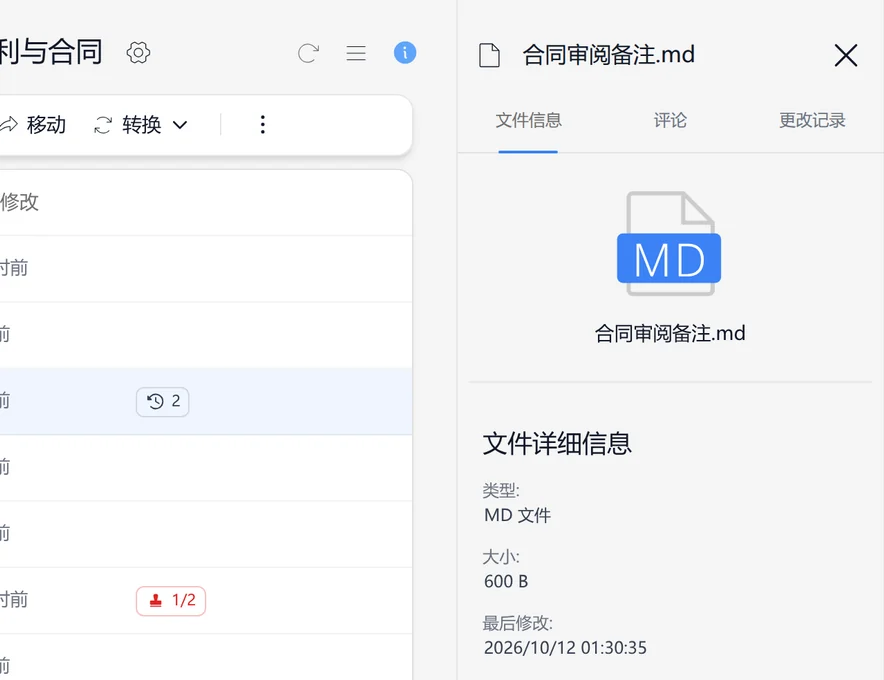
Task: Open the three-dot more actions menu
Action: (263, 125)
